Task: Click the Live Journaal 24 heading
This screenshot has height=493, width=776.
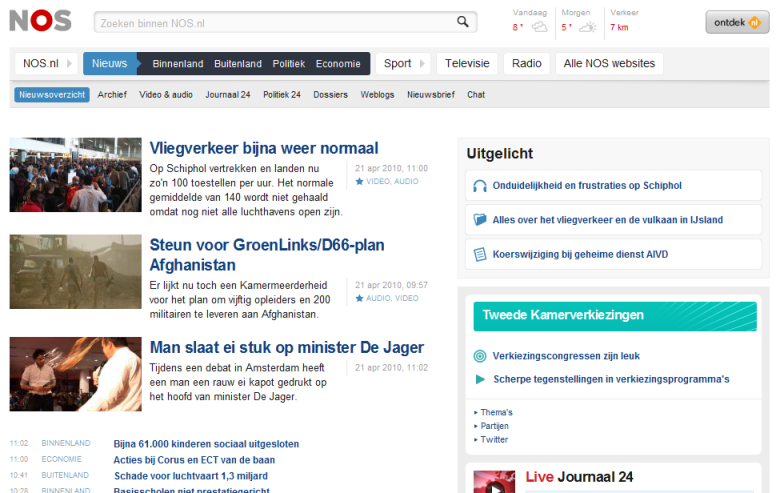Action: click(x=579, y=477)
